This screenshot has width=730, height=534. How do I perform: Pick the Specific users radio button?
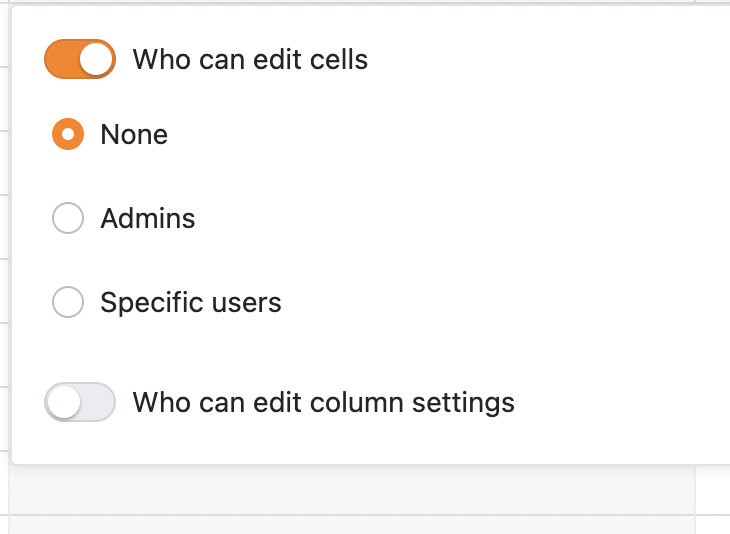pos(68,302)
